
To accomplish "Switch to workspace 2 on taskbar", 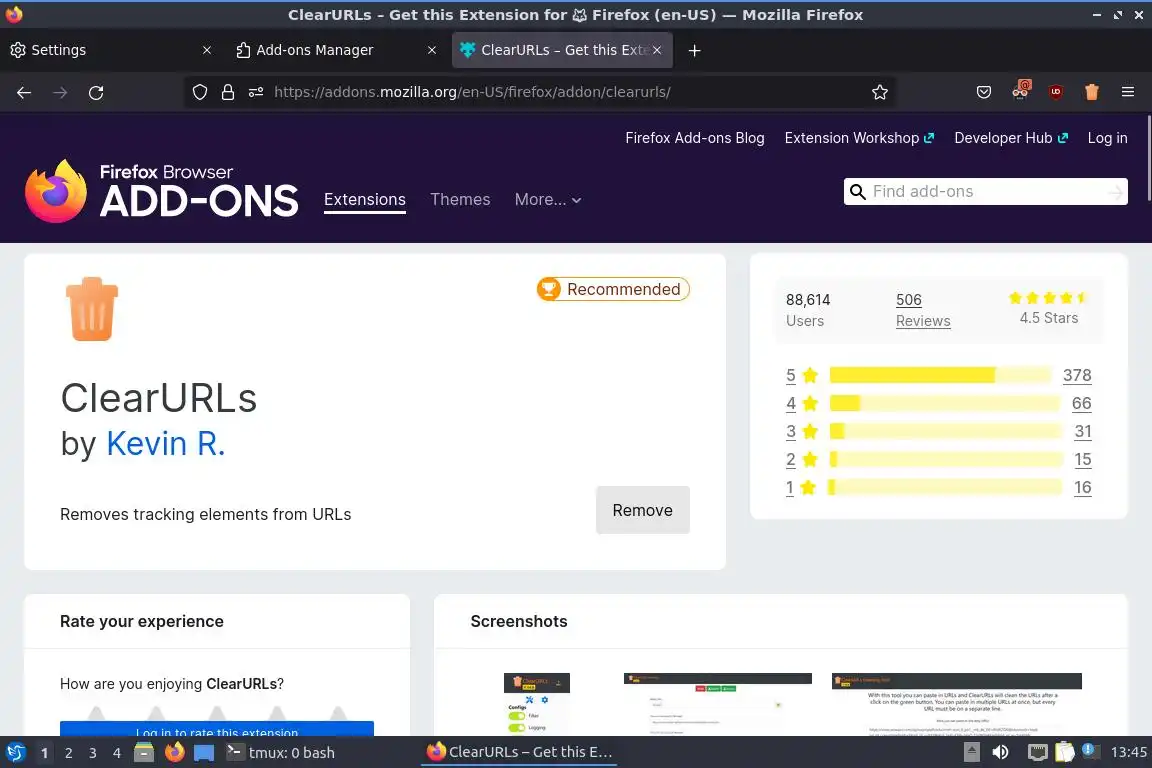I will point(68,753).
